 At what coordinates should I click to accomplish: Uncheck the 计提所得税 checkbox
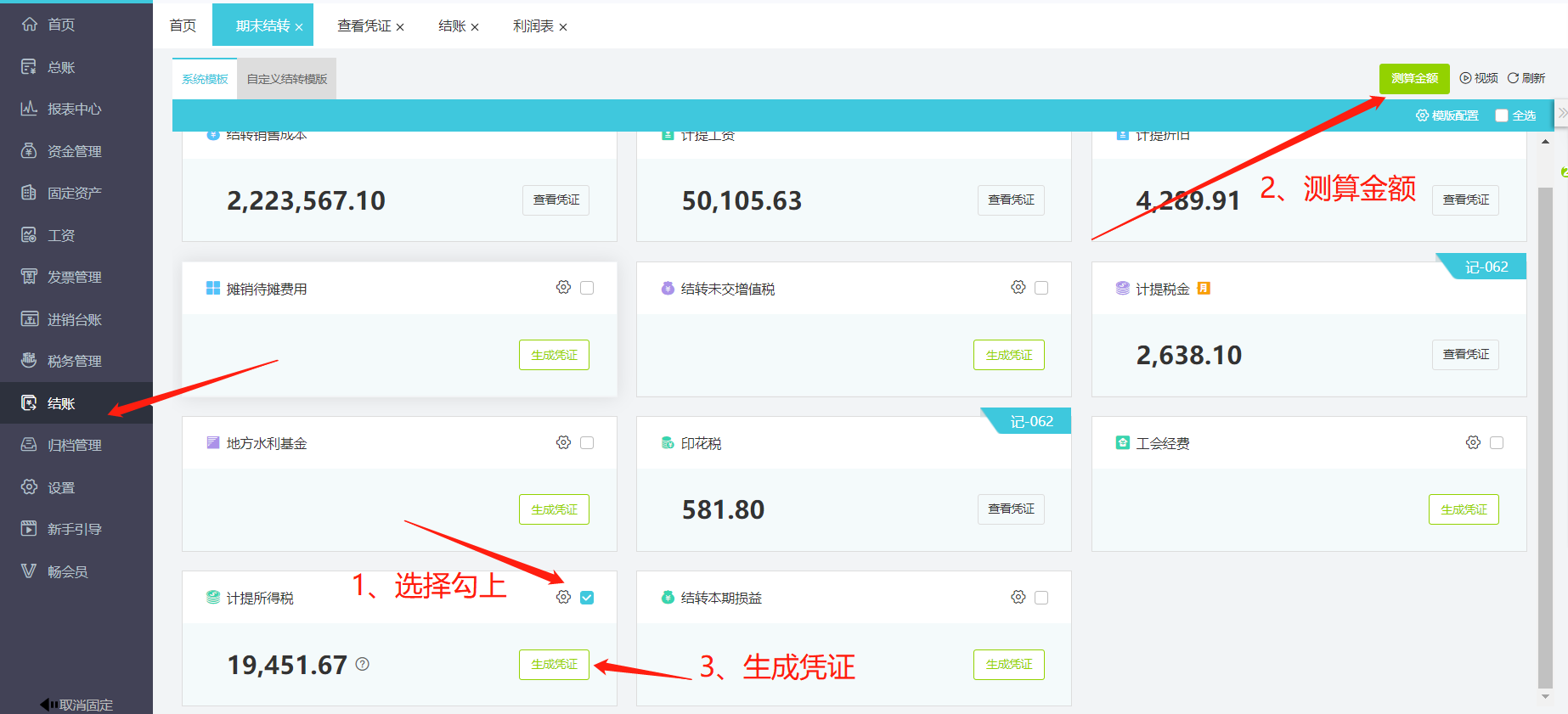(x=587, y=598)
